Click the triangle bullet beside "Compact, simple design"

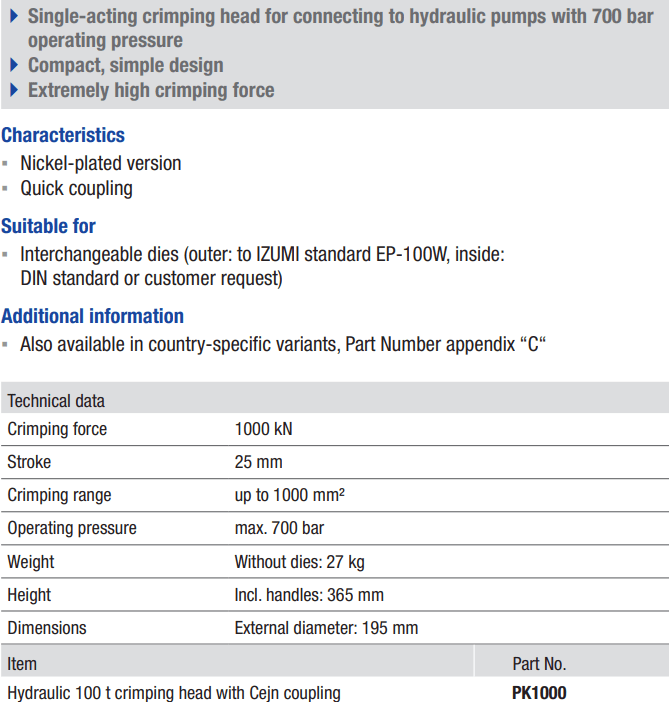(14, 65)
